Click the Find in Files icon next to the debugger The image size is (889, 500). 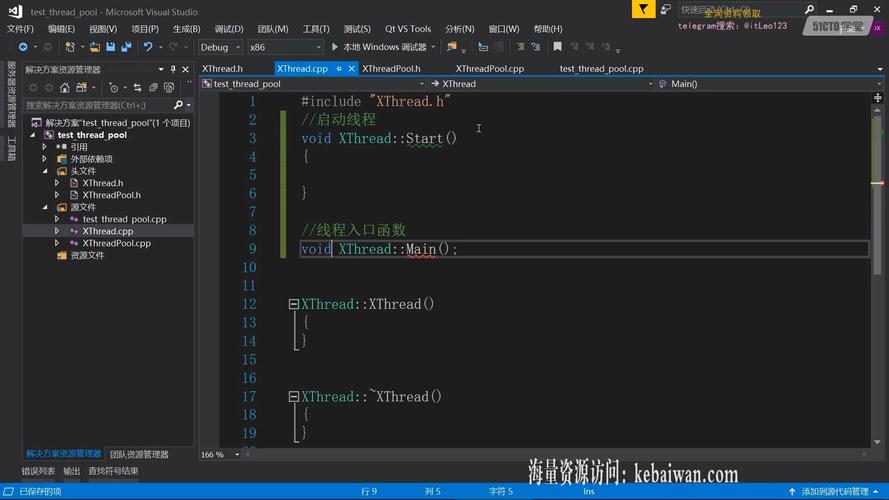[x=452, y=47]
